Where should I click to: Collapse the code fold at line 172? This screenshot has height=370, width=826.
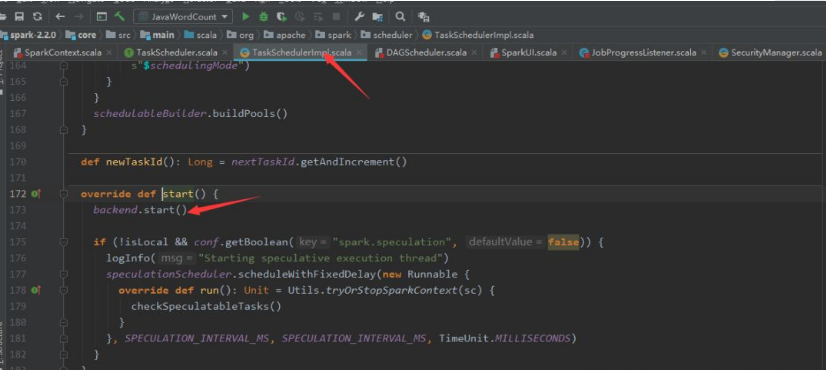[64, 194]
